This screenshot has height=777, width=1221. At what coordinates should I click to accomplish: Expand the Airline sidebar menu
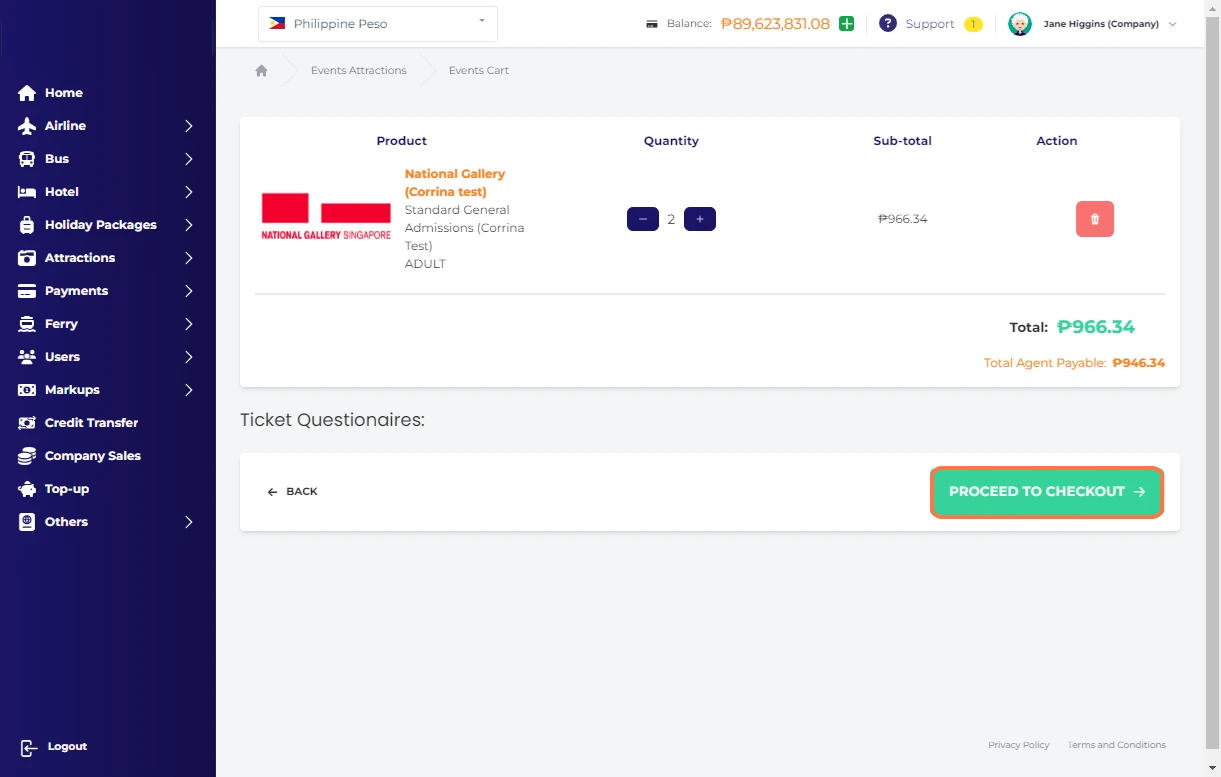(105, 126)
